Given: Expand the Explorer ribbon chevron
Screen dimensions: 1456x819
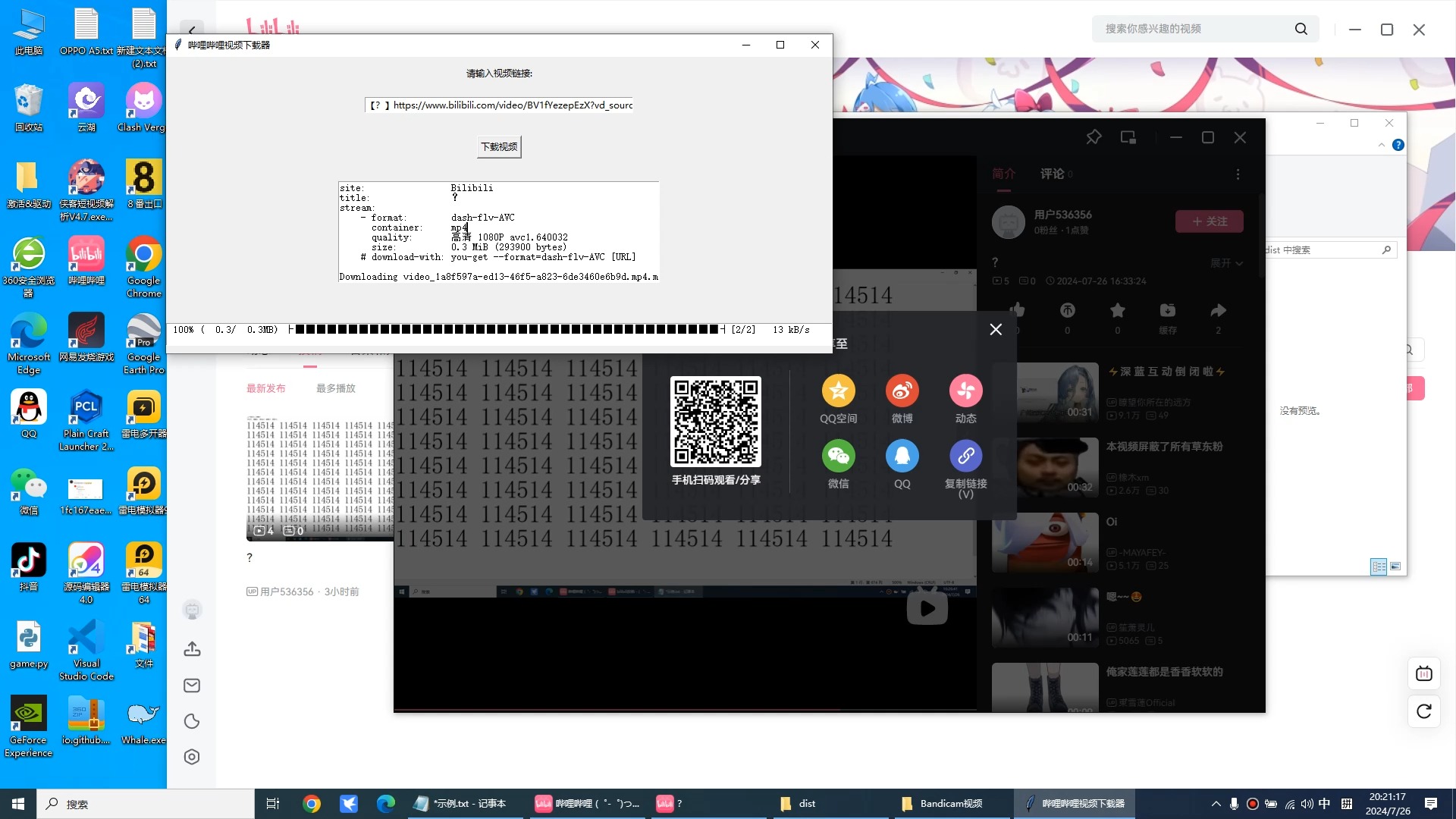Looking at the screenshot, I should click(x=1382, y=145).
